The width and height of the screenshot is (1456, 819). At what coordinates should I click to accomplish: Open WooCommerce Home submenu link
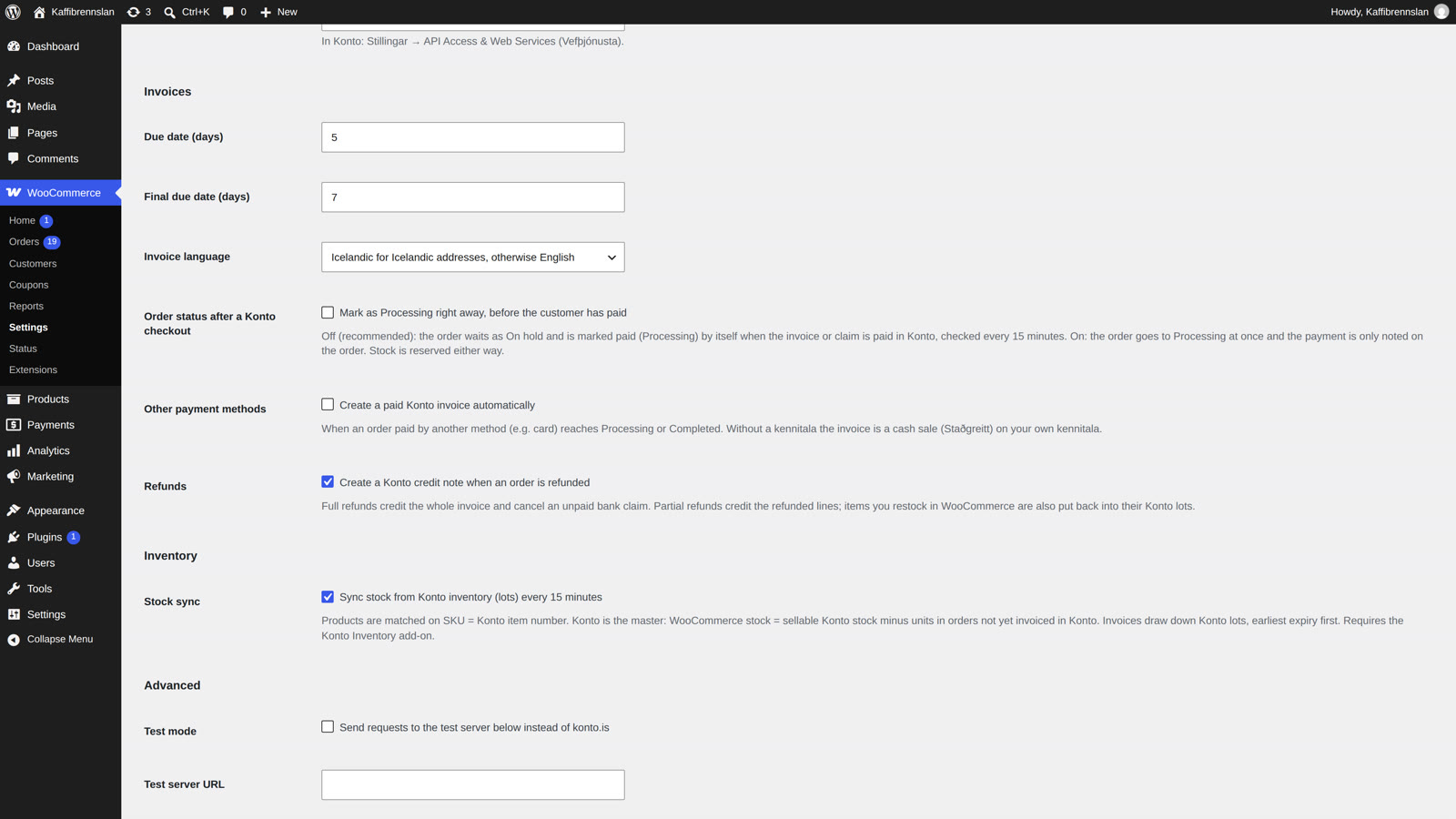point(22,220)
